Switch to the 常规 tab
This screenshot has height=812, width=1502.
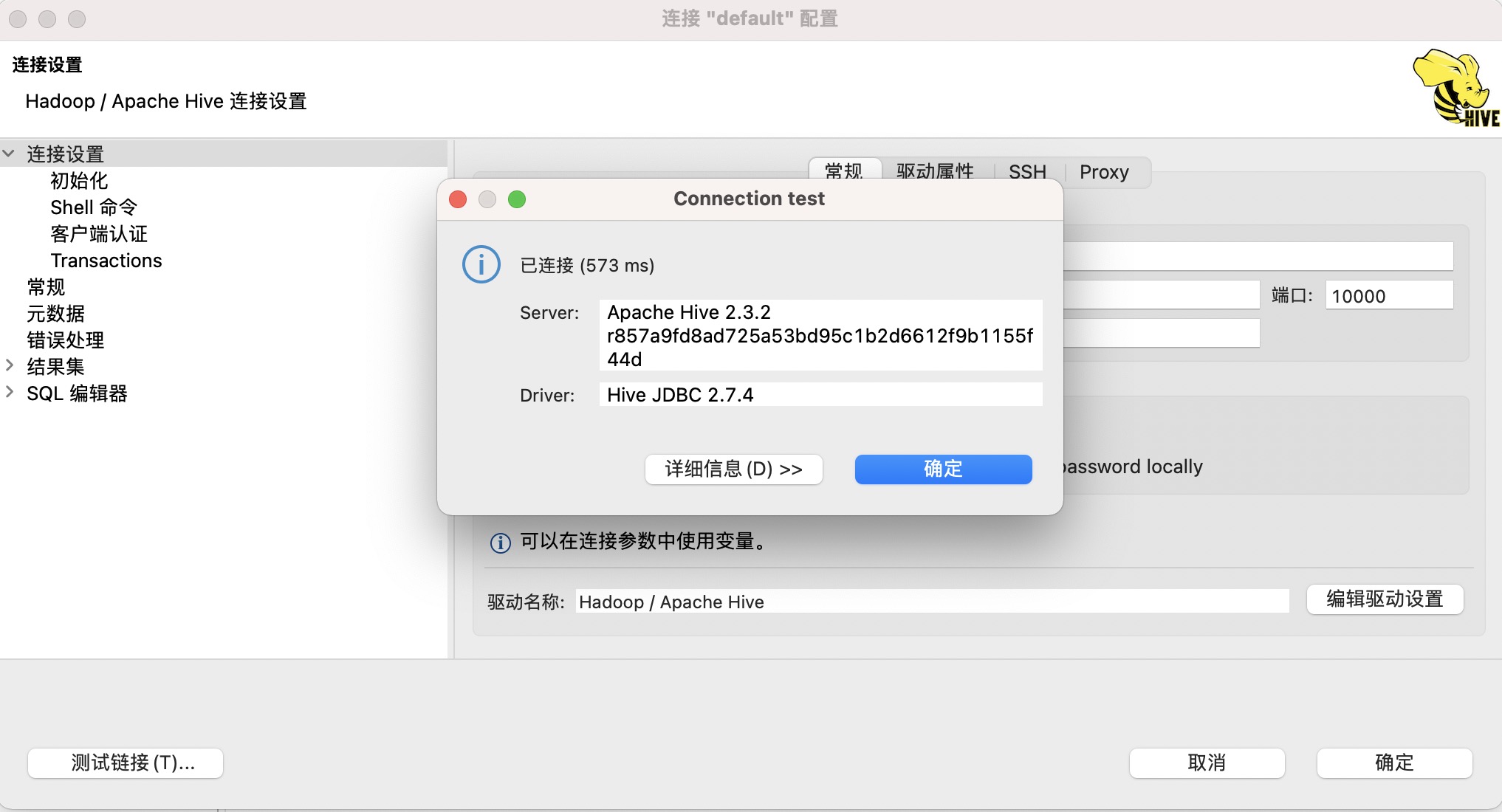tap(844, 171)
